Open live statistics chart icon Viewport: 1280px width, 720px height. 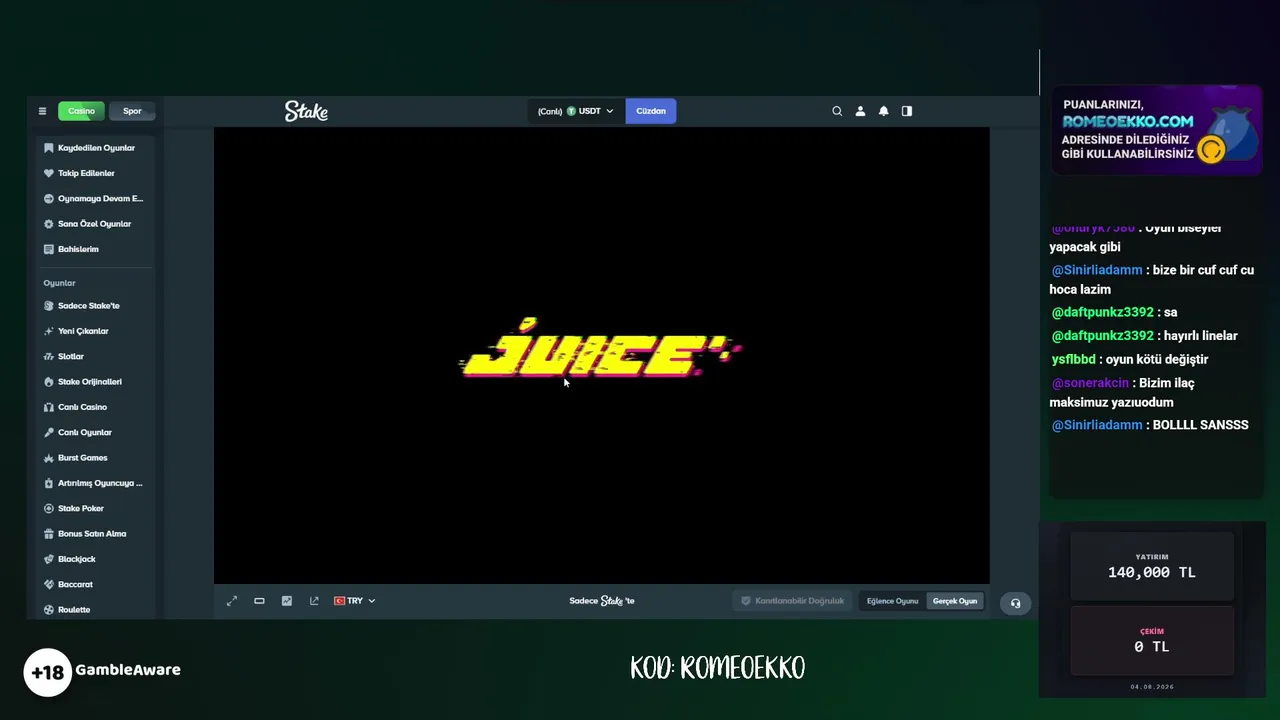(x=287, y=601)
